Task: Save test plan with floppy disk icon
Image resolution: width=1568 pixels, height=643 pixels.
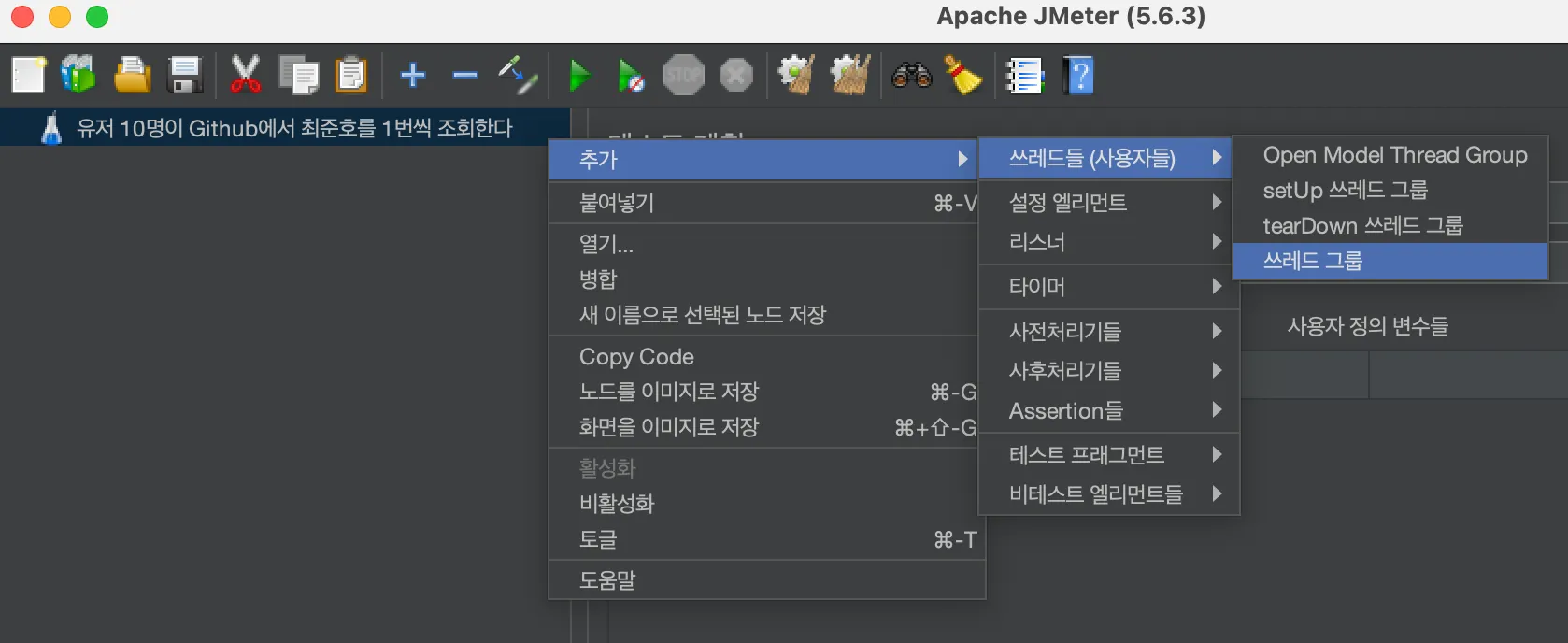Action: click(184, 75)
